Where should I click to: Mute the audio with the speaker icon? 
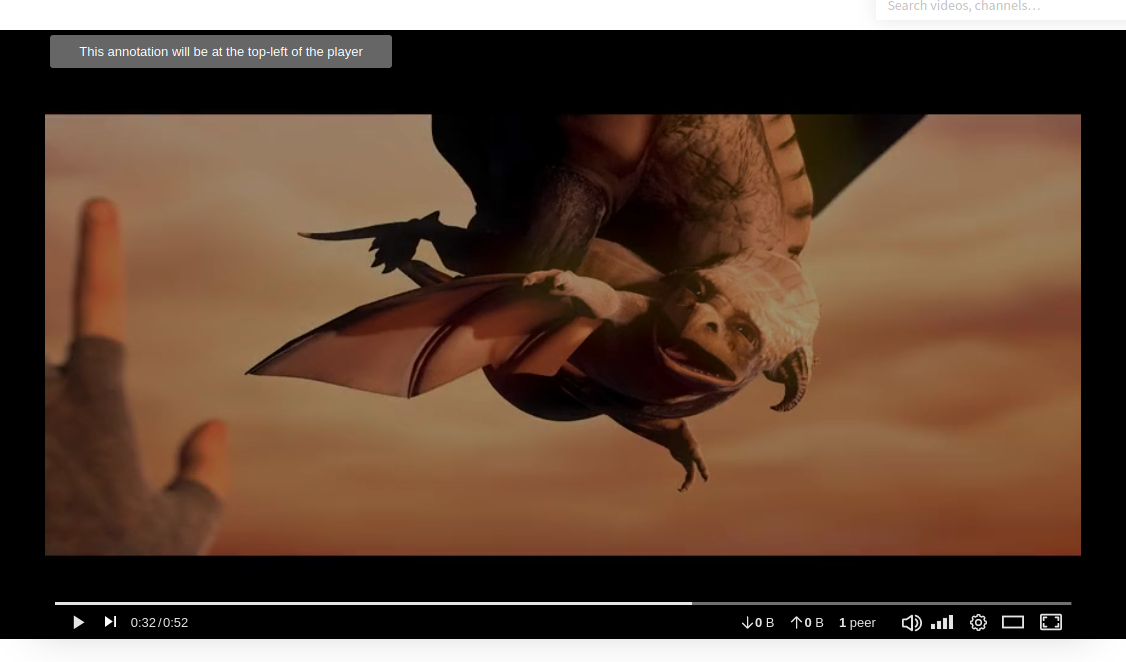point(910,622)
